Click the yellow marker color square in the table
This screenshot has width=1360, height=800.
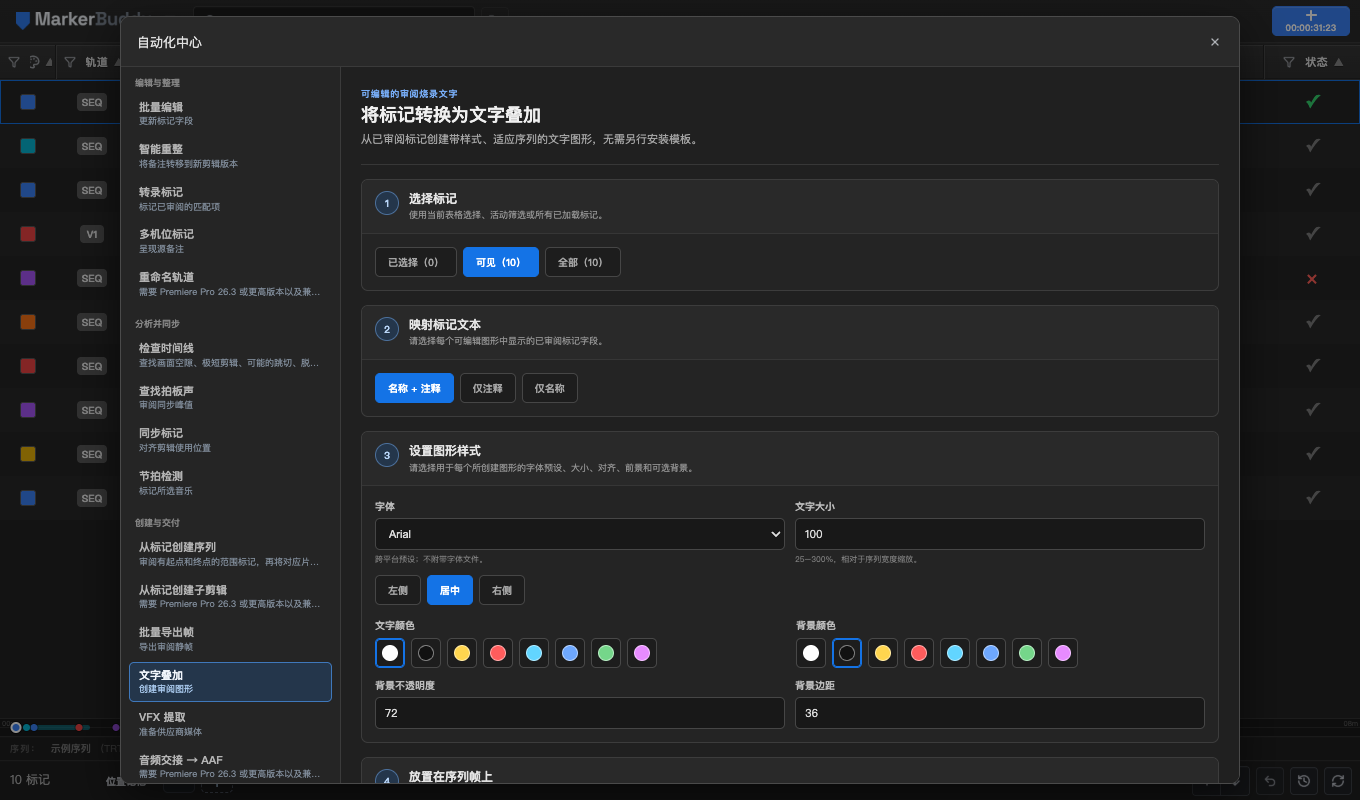[x=28, y=454]
